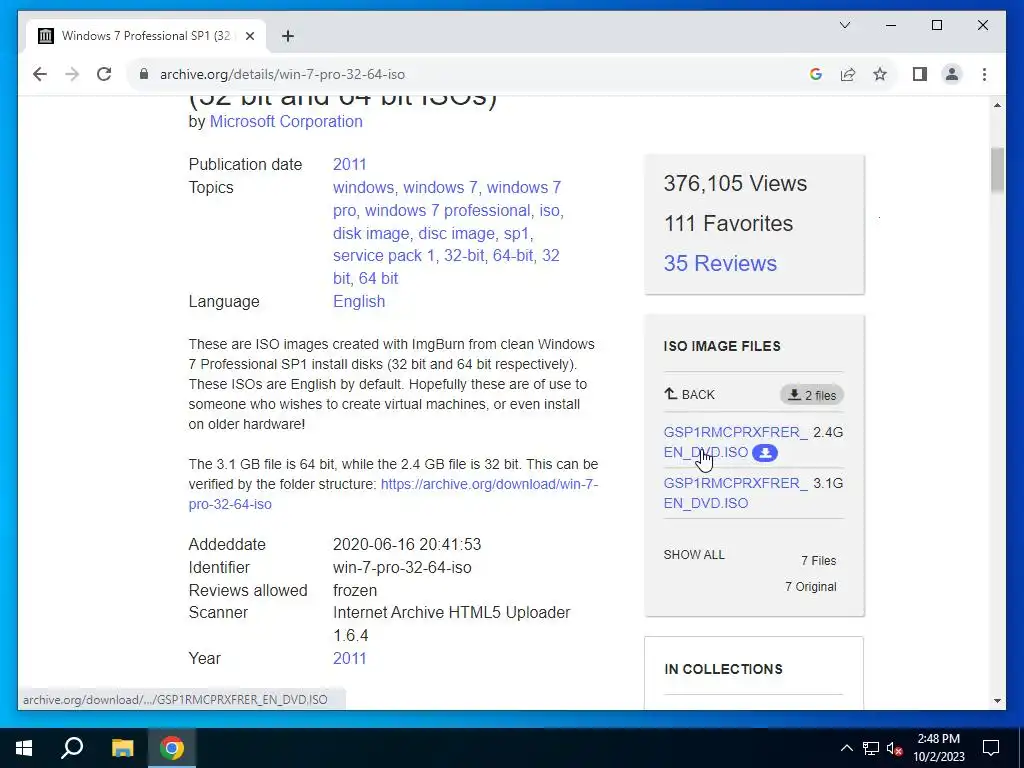Click the Year 2011 link
Viewport: 1024px width, 768px height.
pyautogui.click(x=349, y=658)
